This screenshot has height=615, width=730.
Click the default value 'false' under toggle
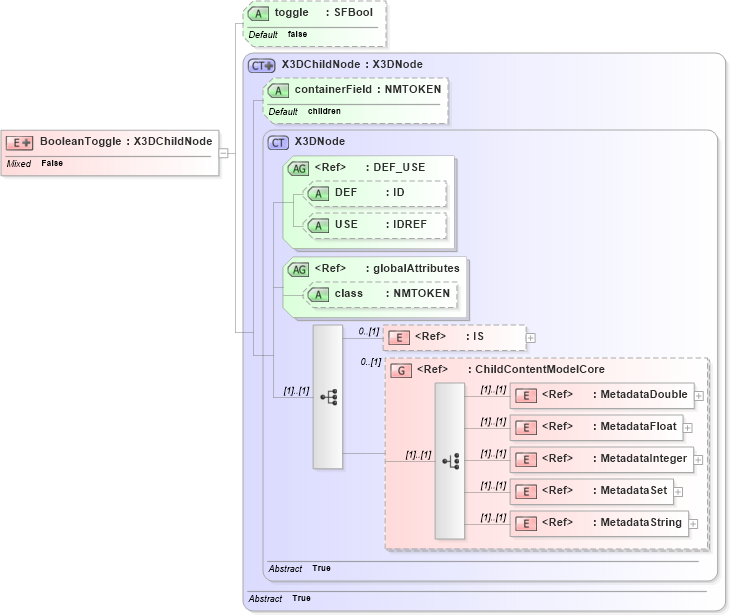pos(297,34)
